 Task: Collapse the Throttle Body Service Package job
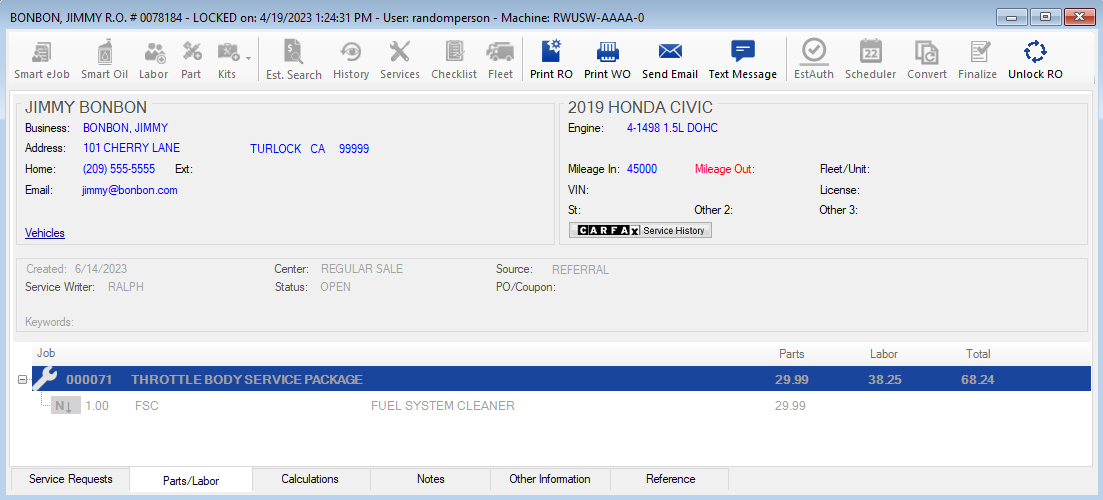pyautogui.click(x=23, y=380)
